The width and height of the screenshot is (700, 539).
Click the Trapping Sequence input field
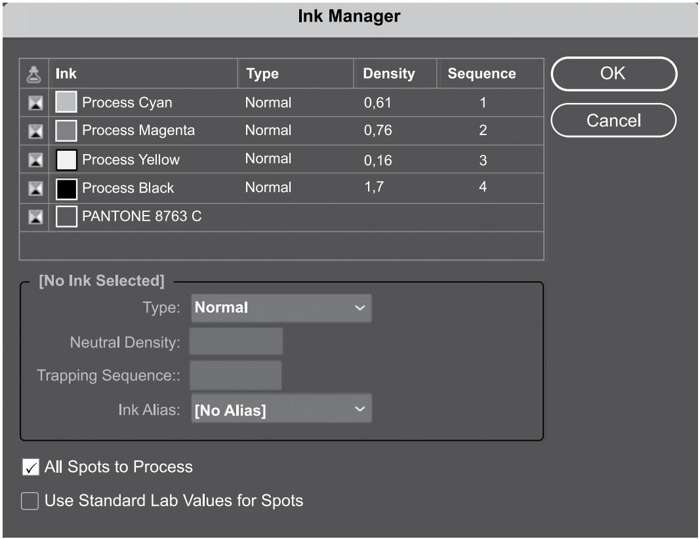(236, 376)
